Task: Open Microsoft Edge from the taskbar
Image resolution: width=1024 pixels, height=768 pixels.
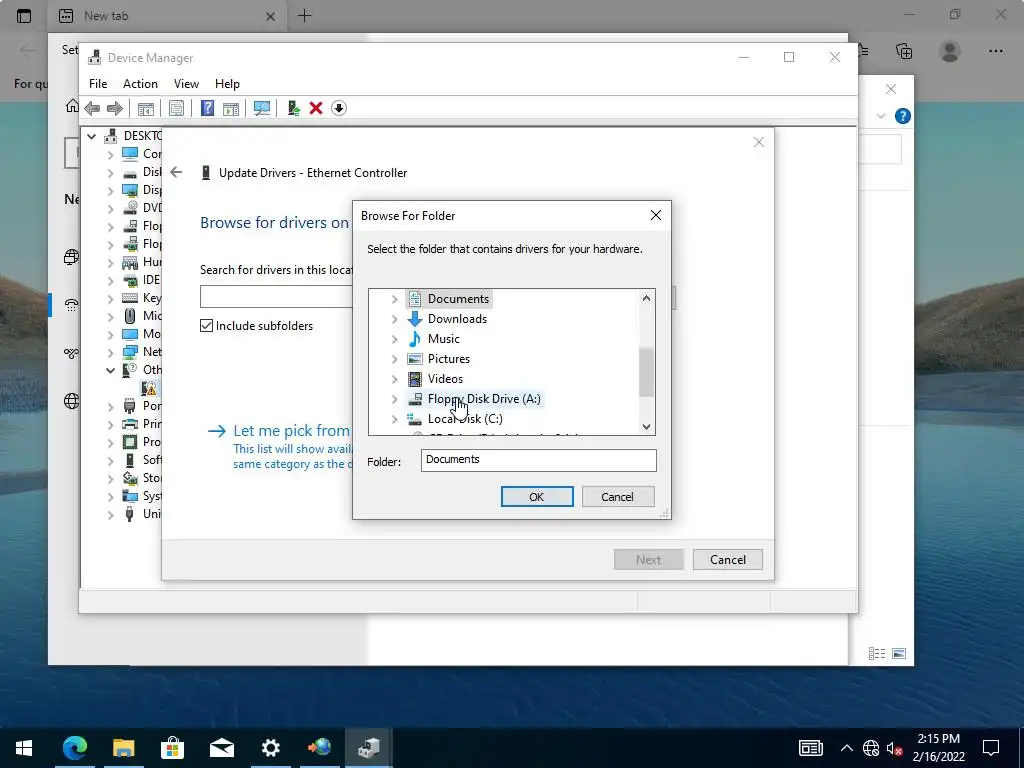Action: pyautogui.click(x=74, y=748)
